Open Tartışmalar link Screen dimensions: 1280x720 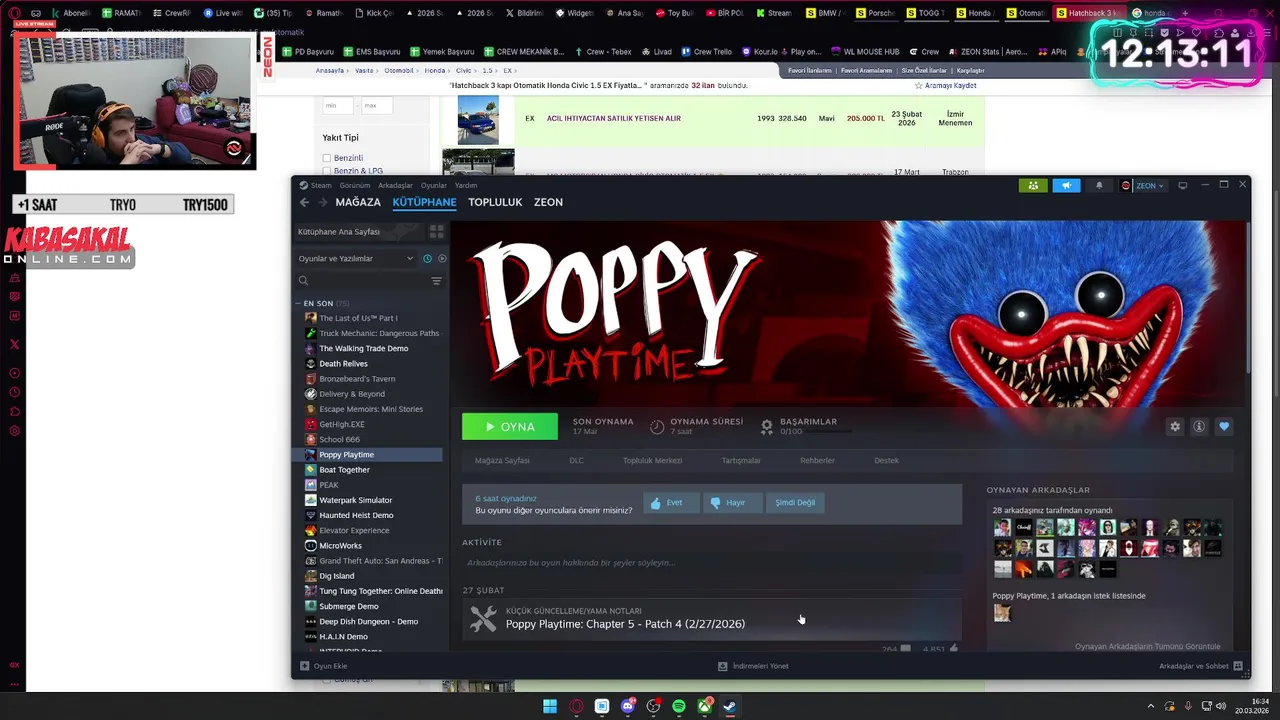point(741,461)
